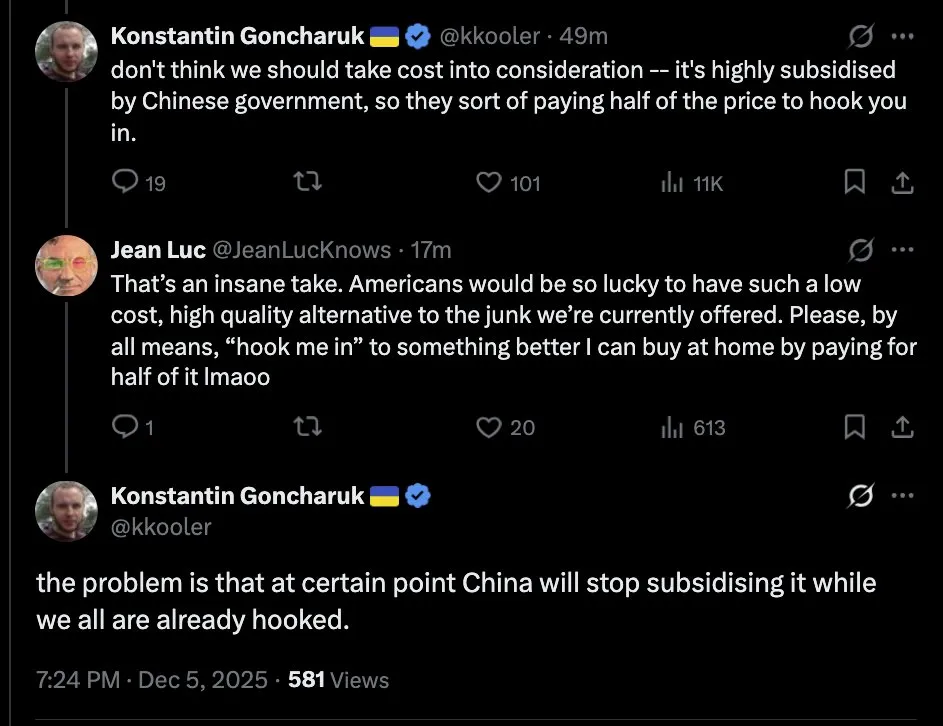Bookmark Jean Luc's tweet
The image size is (943, 726).
click(x=855, y=427)
